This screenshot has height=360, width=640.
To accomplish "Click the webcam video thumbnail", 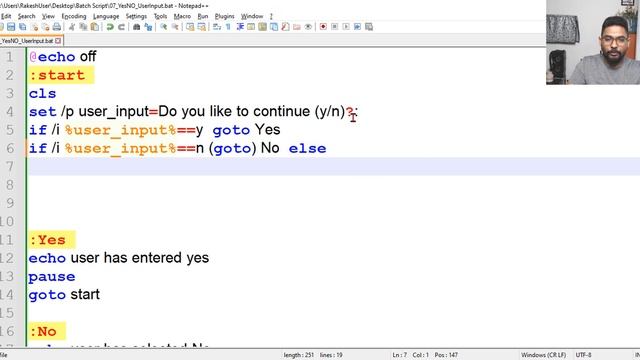I will click(593, 42).
